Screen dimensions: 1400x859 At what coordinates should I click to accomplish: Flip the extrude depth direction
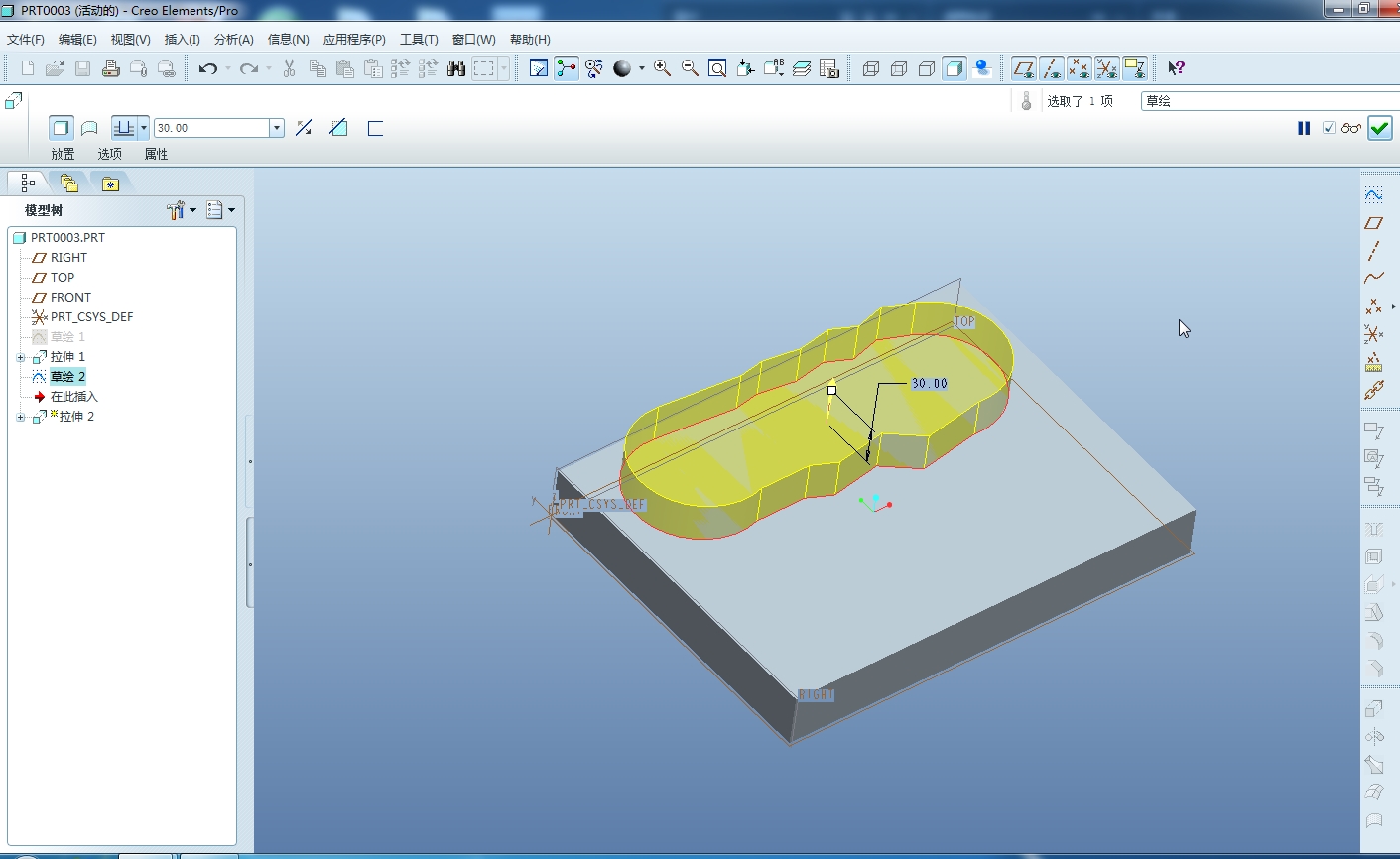coord(304,128)
